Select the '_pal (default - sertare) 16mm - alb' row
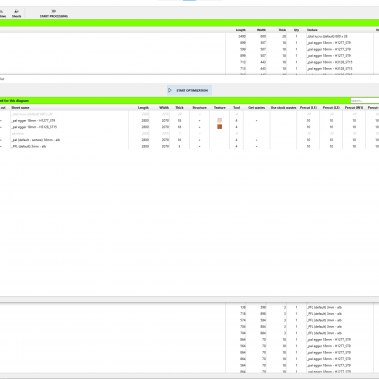This screenshot has width=379, height=379. (x=189, y=140)
